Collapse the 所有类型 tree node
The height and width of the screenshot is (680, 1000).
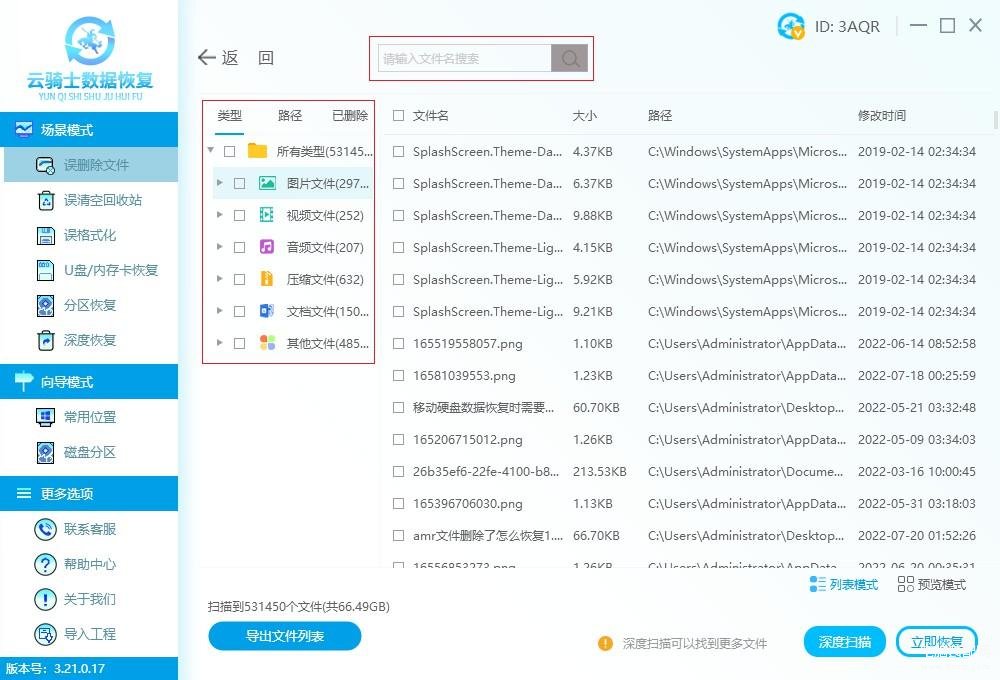coord(210,151)
